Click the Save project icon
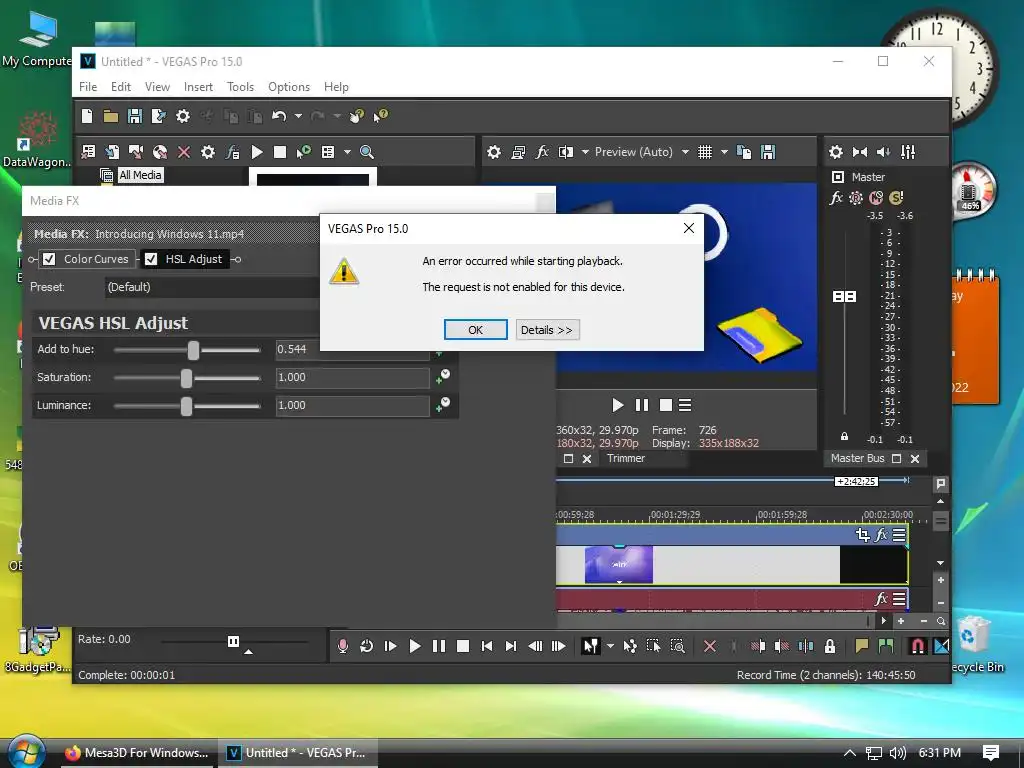This screenshot has height=768, width=1024. point(135,116)
